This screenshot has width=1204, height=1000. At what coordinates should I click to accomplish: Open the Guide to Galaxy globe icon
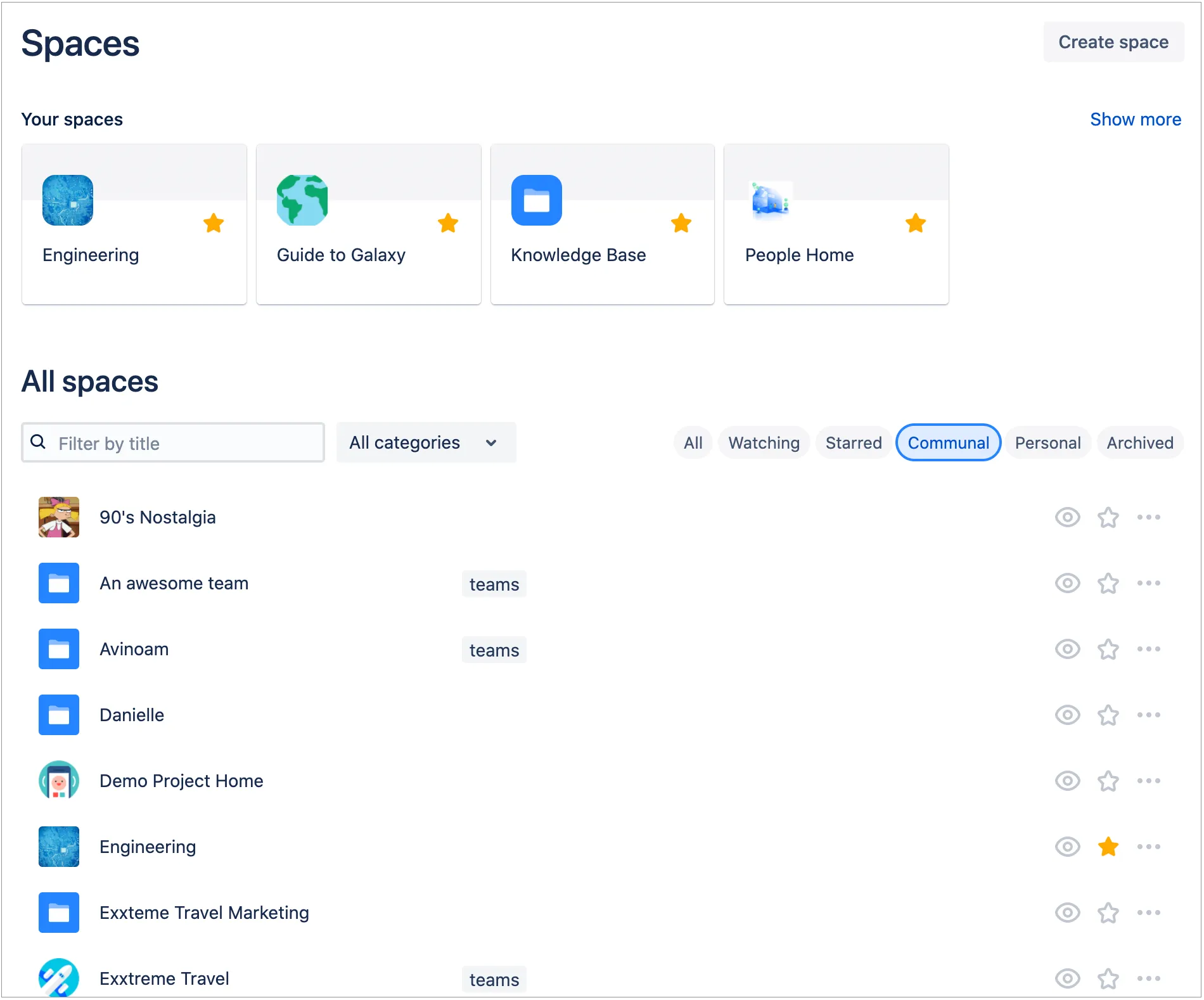(302, 200)
